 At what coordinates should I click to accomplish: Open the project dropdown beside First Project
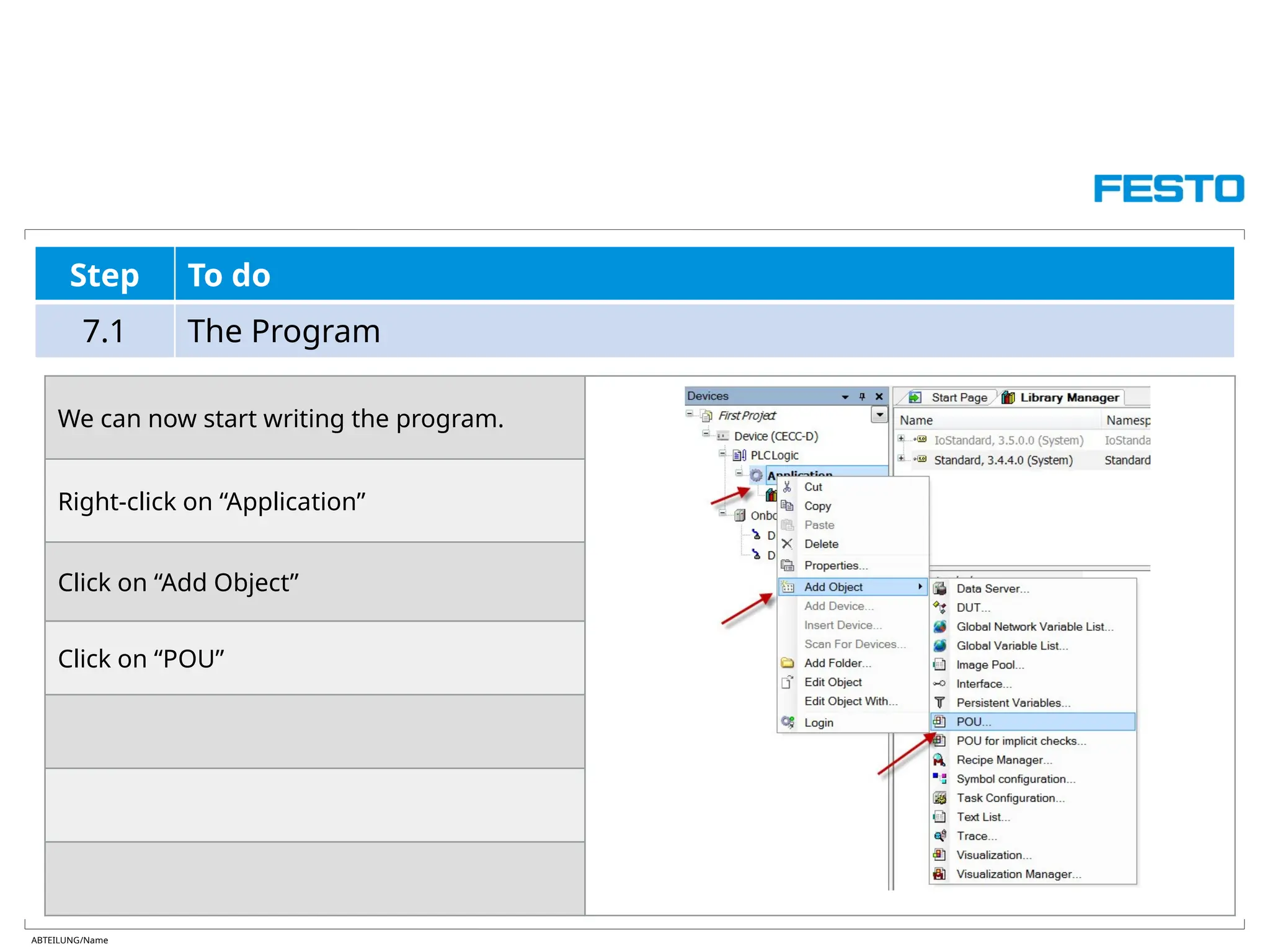[879, 415]
